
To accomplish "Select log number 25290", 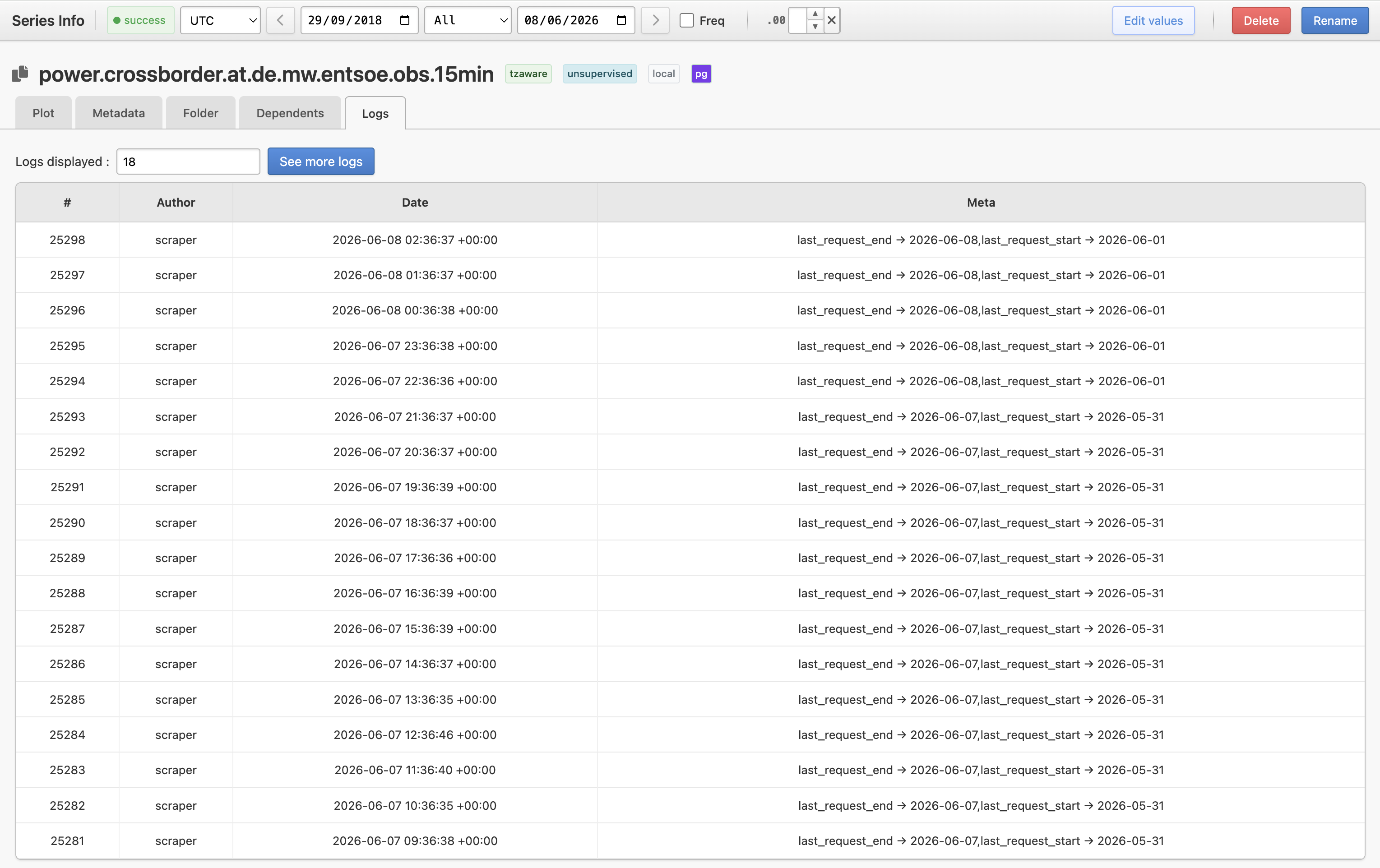I will (67, 522).
